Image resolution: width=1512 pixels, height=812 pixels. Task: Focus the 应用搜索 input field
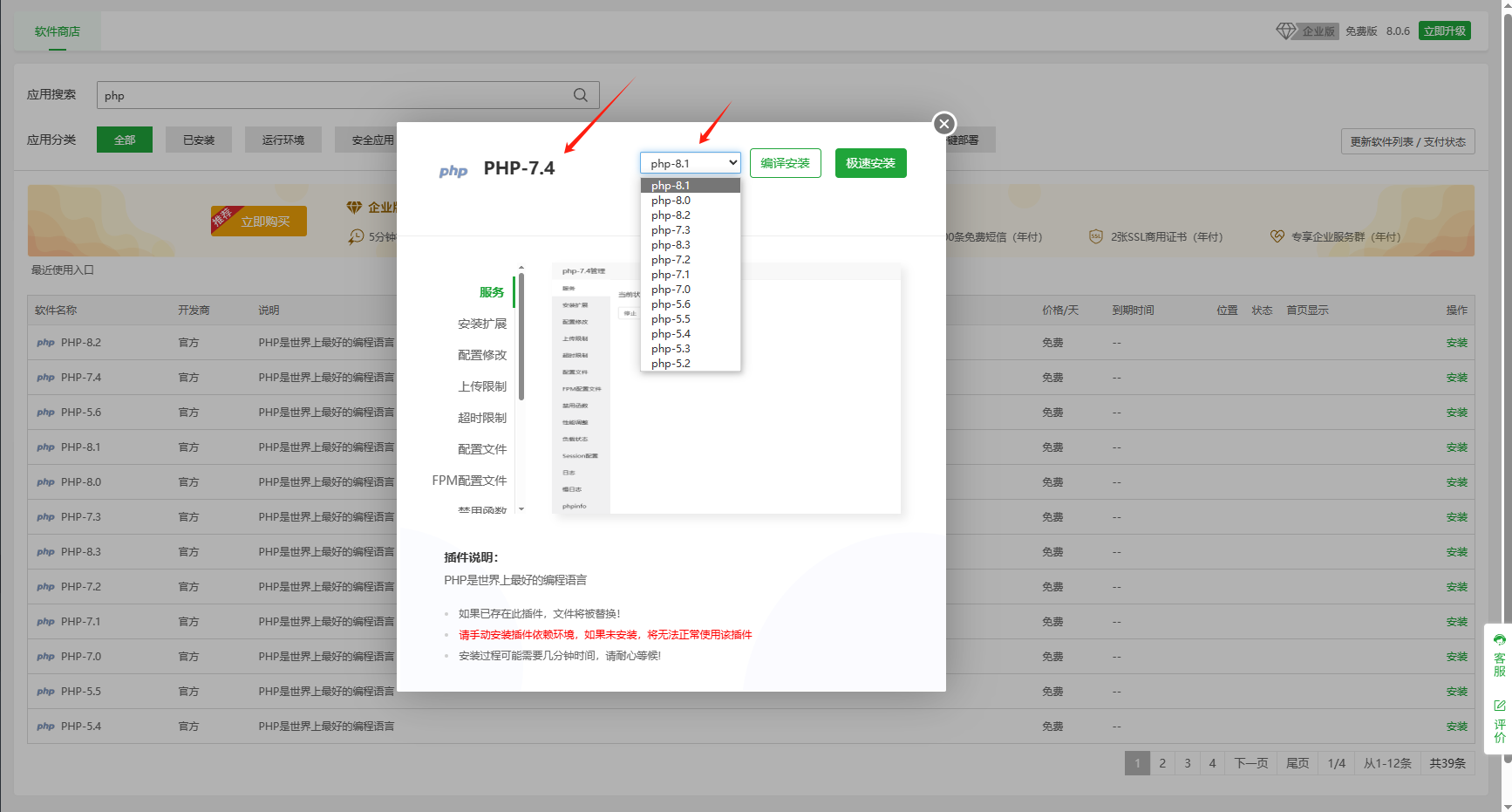pyautogui.click(x=348, y=95)
